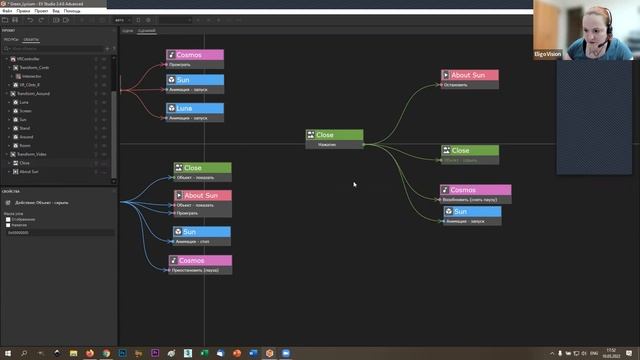Click 'Нажатие' event on central Close node

[x=335, y=144]
